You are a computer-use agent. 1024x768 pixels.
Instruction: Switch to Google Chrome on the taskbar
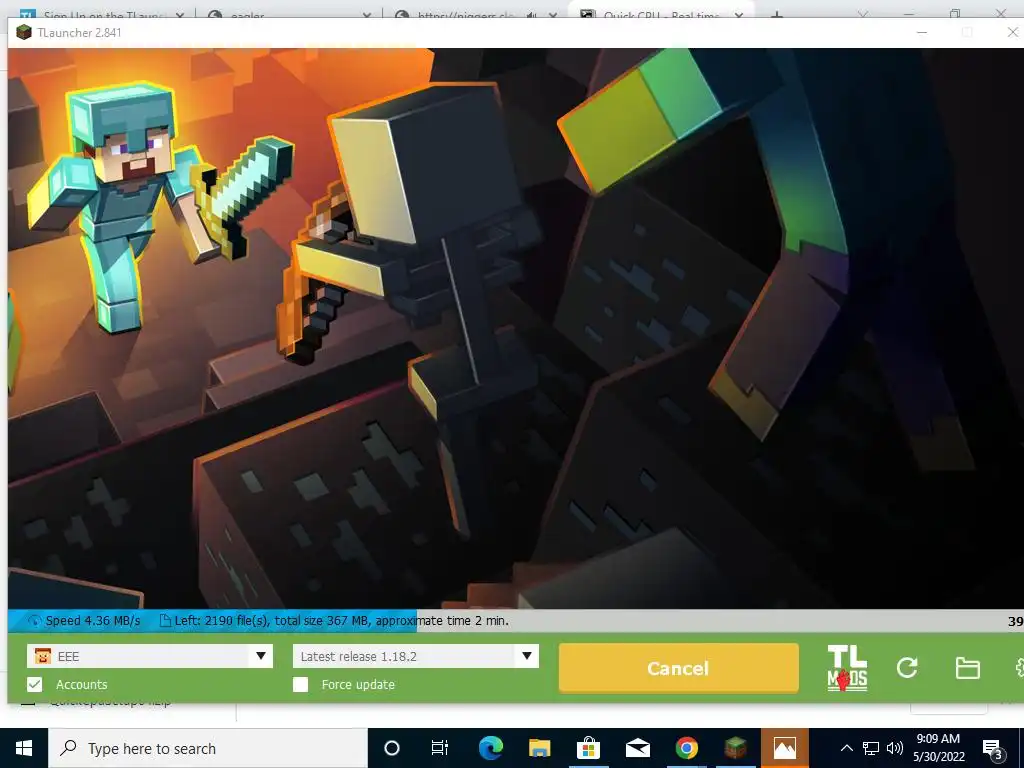click(x=686, y=748)
